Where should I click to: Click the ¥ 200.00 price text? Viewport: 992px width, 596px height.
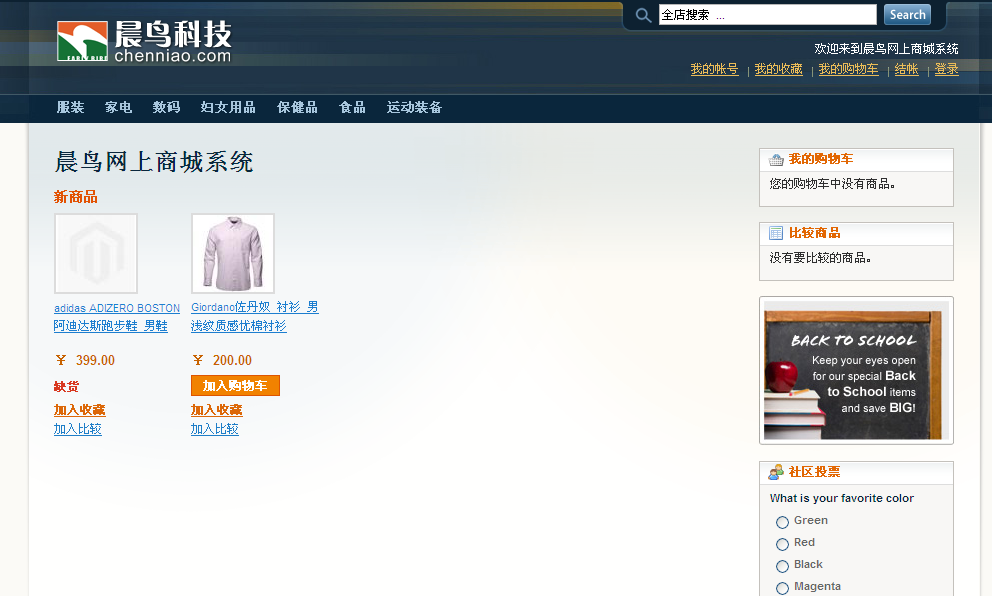pos(222,360)
